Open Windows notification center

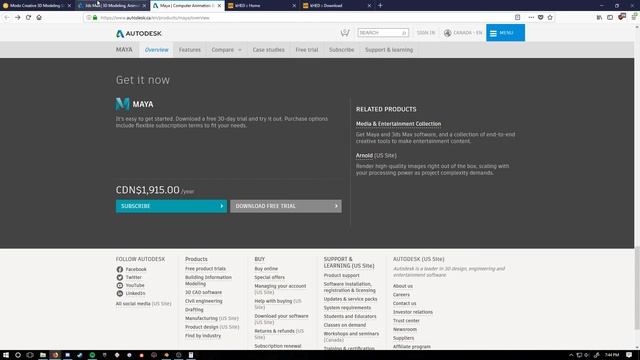[629, 355]
